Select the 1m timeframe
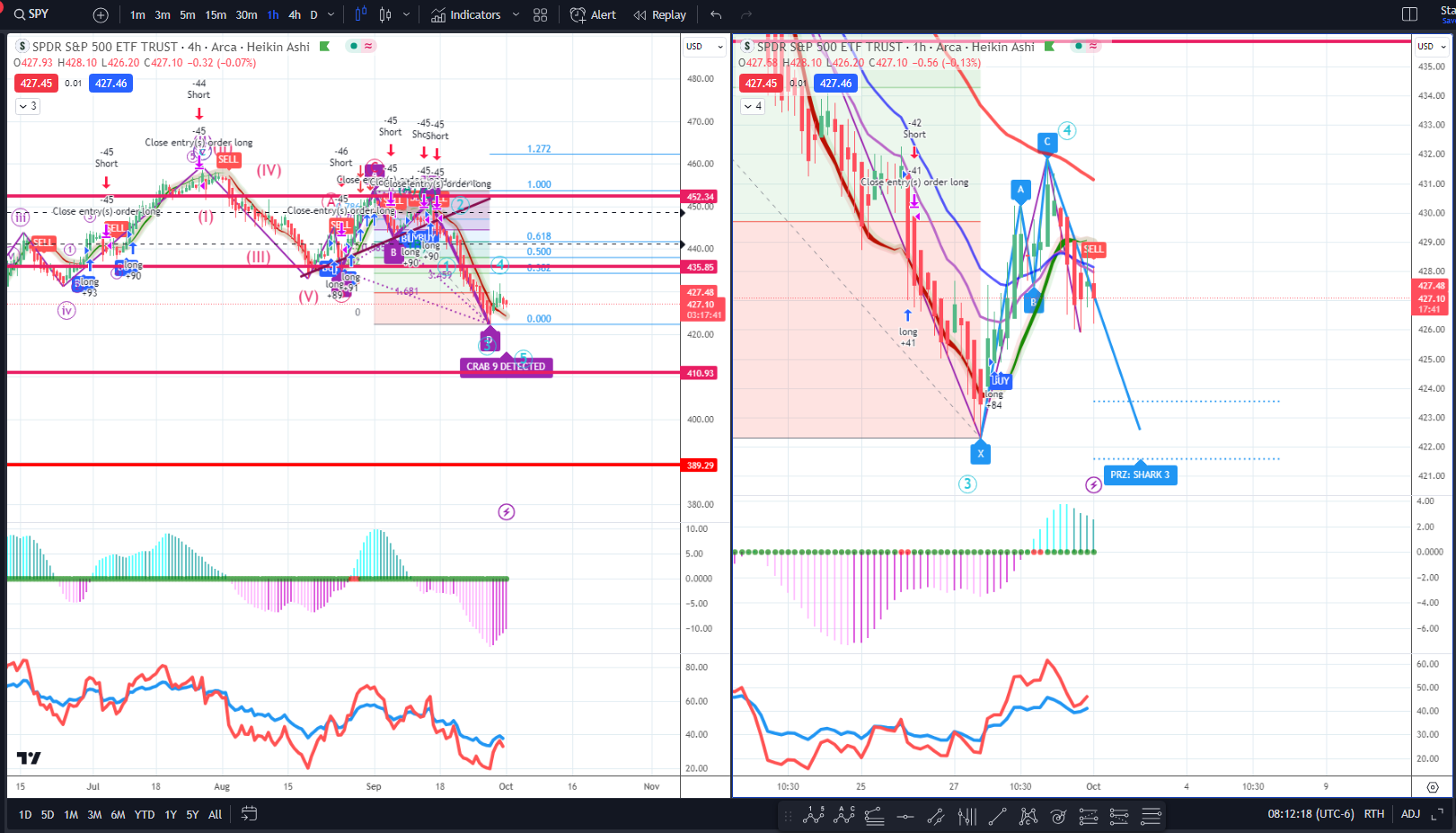The height and width of the screenshot is (833, 1456). coord(137,15)
